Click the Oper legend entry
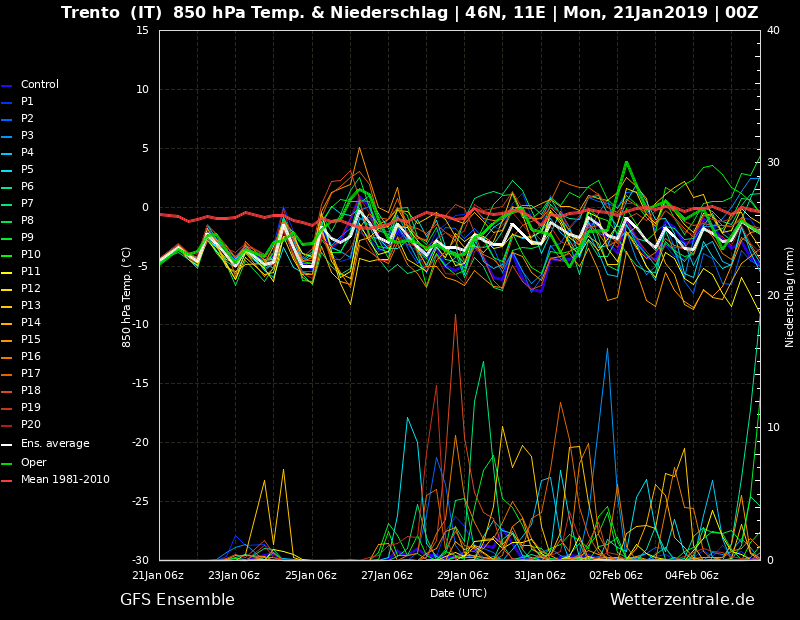Viewport: 800px width, 620px height. pos(24,462)
